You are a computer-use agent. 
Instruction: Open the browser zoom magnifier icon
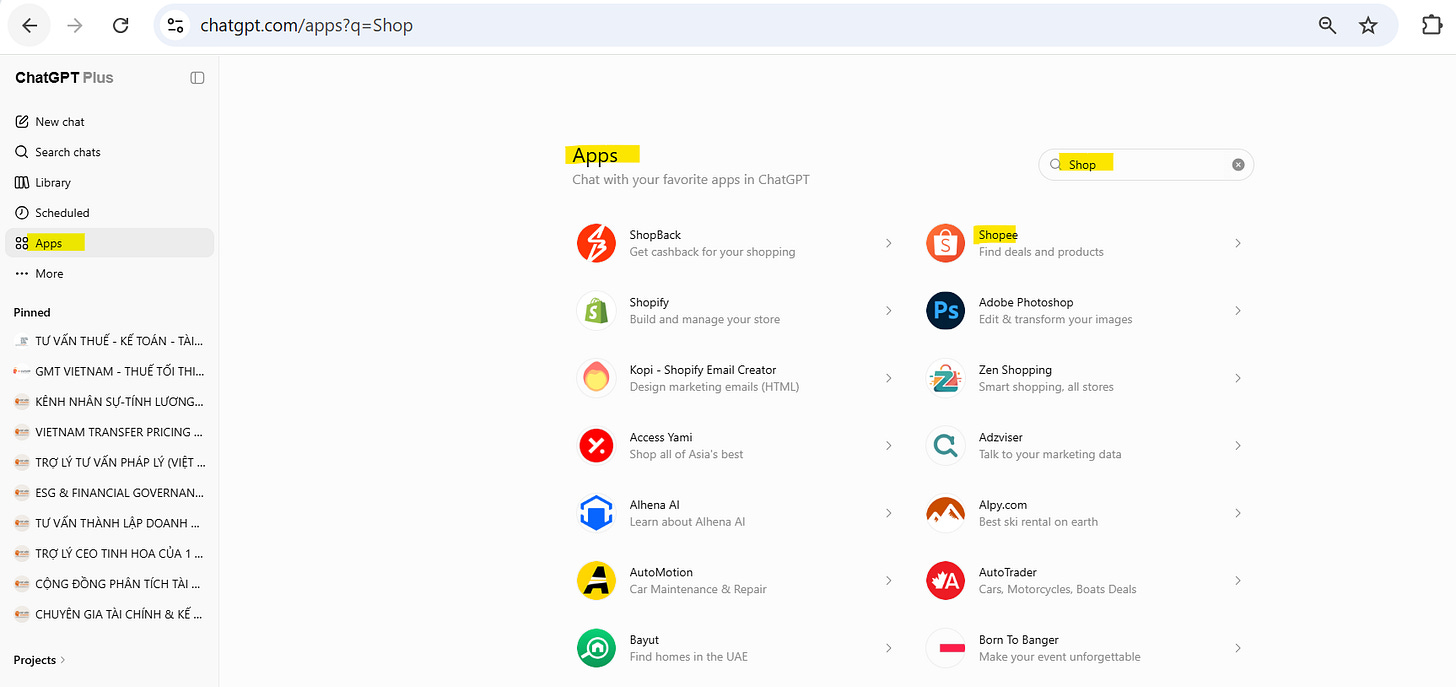[1327, 26]
